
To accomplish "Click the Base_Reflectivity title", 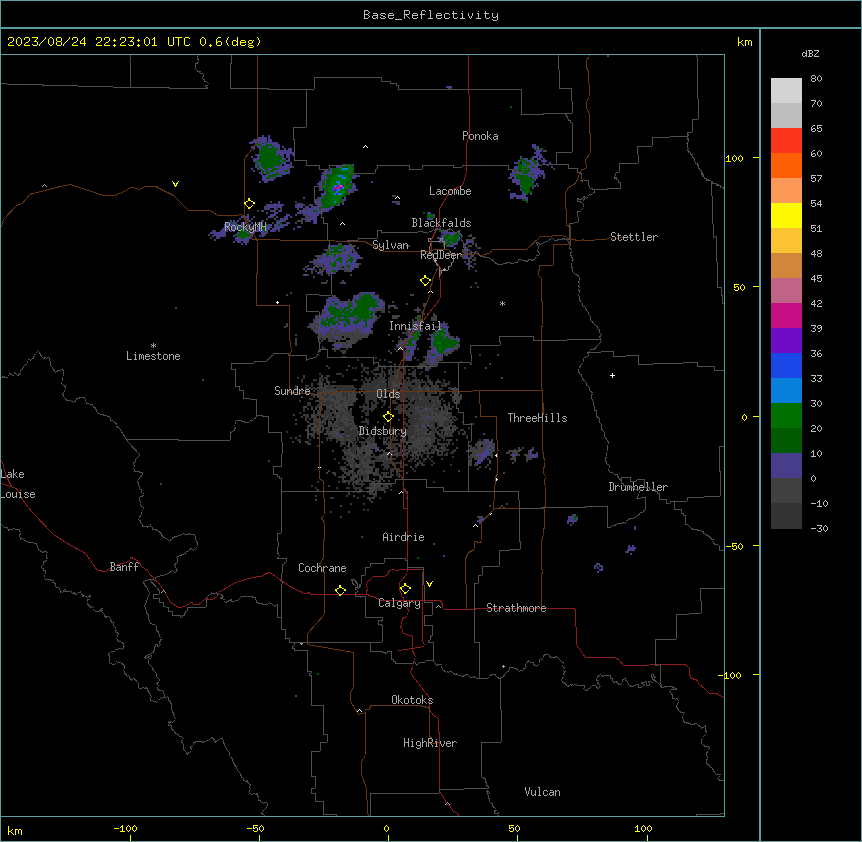I will [x=431, y=15].
